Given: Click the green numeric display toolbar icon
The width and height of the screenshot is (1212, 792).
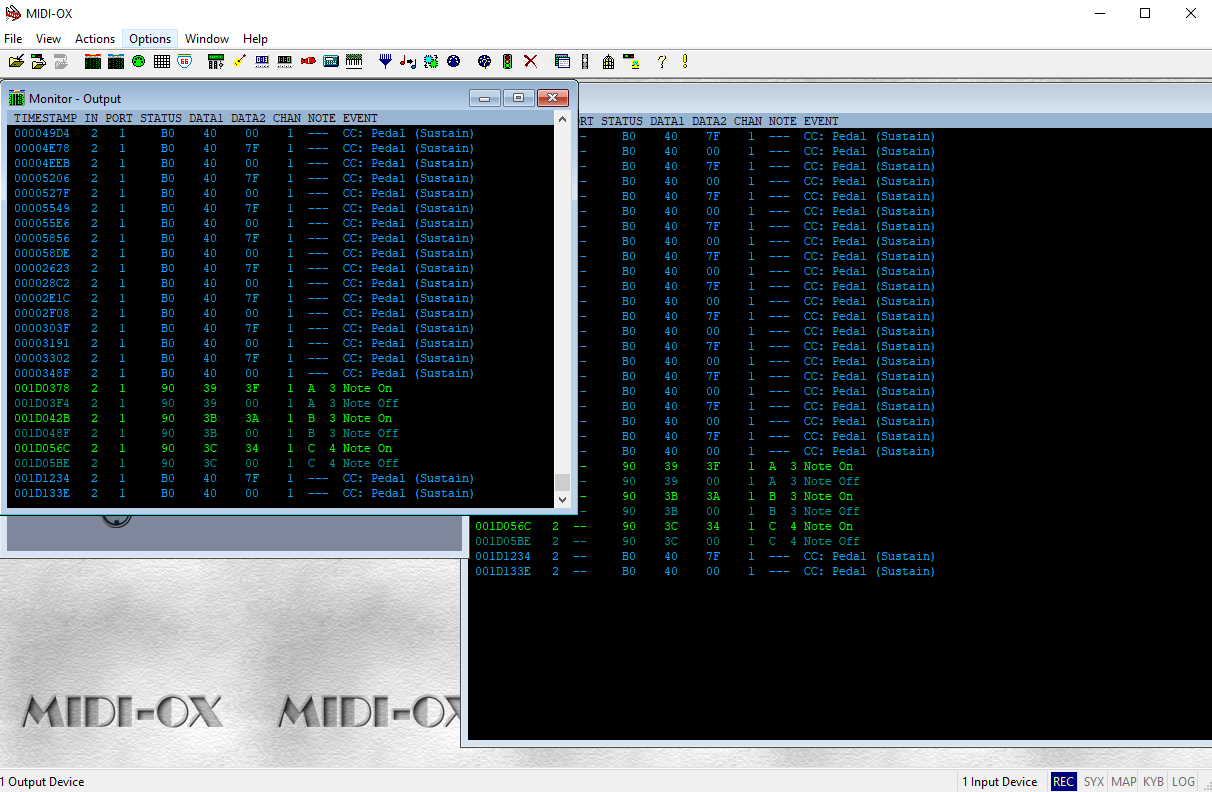Looking at the screenshot, I should click(285, 61).
